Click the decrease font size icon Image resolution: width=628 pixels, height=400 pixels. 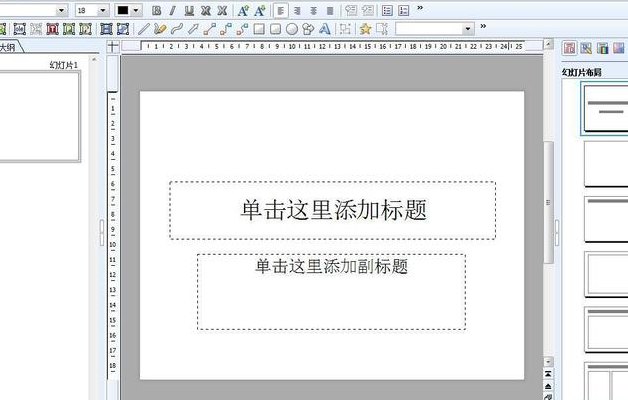260,11
